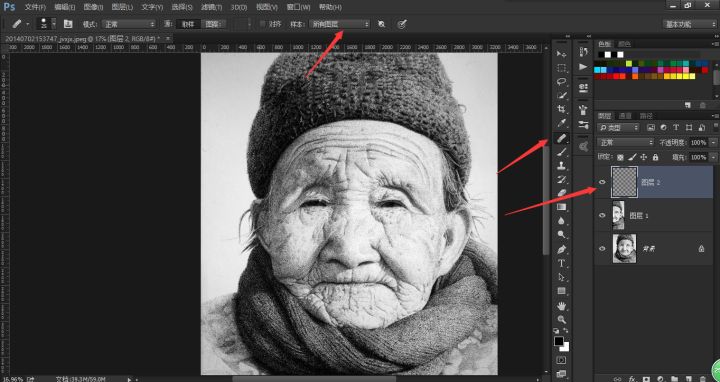Hide layer 图层 2

pos(602,182)
